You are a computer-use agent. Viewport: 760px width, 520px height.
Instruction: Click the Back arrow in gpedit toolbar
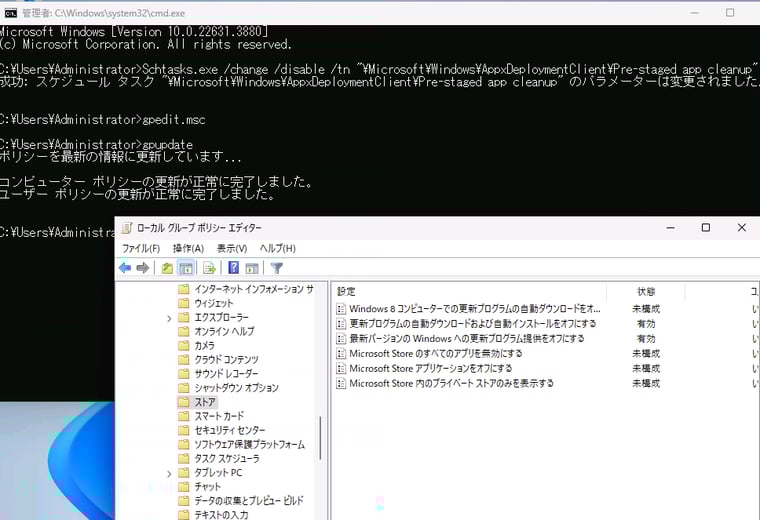pyautogui.click(x=125, y=268)
